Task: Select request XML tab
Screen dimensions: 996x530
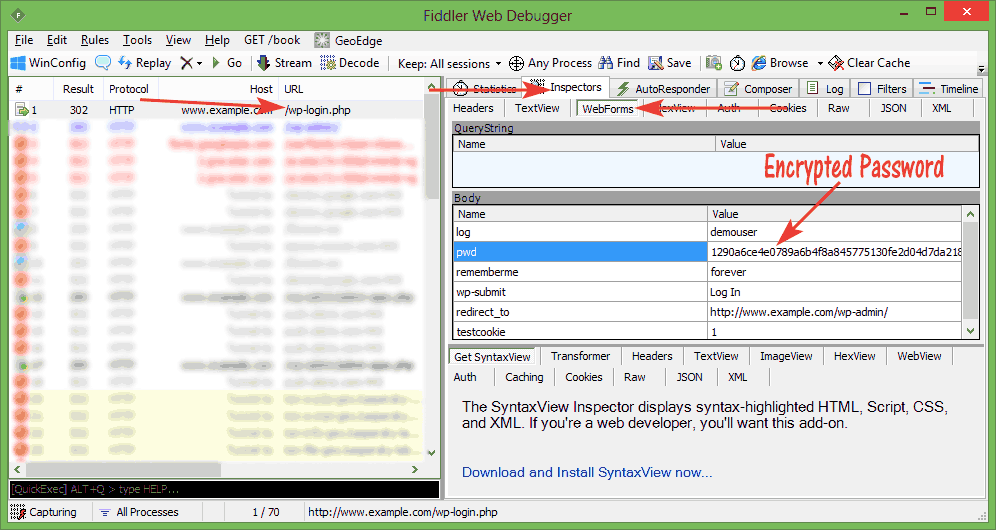Action: coord(941,108)
